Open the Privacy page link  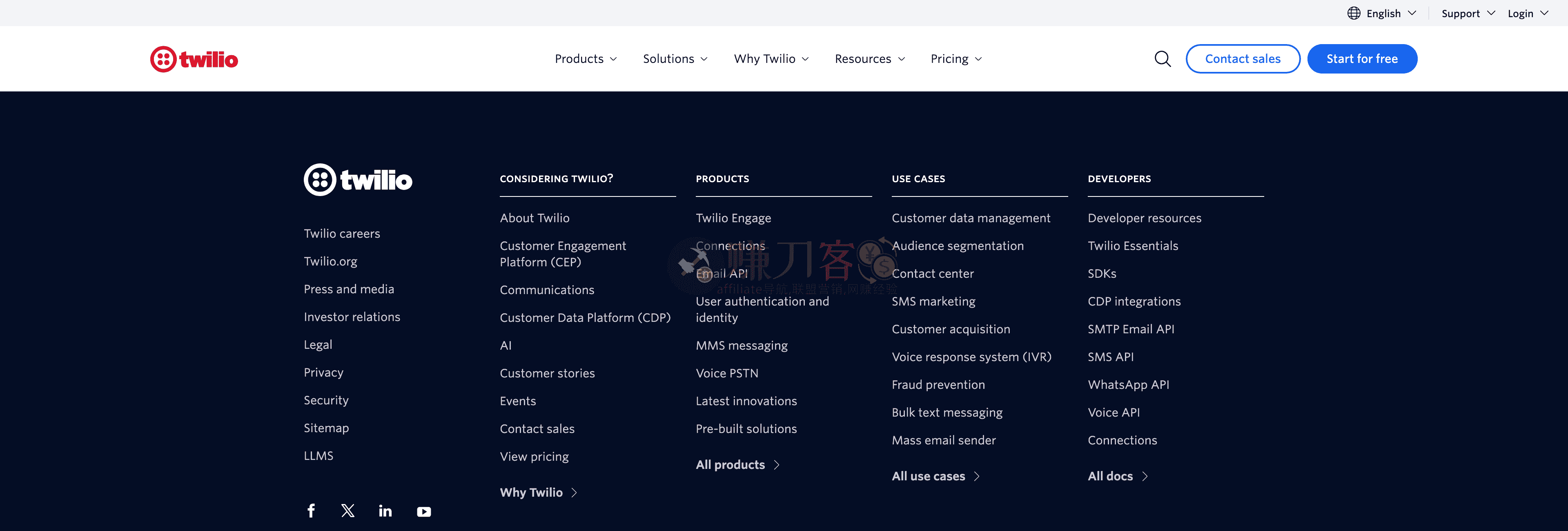[x=323, y=372]
